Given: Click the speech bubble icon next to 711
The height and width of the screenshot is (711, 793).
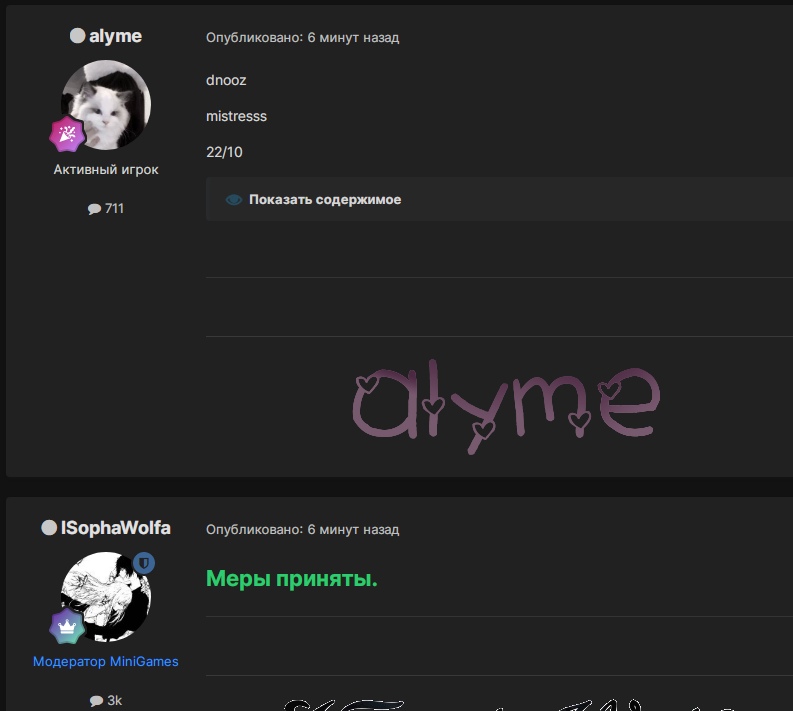Looking at the screenshot, I should 94,209.
